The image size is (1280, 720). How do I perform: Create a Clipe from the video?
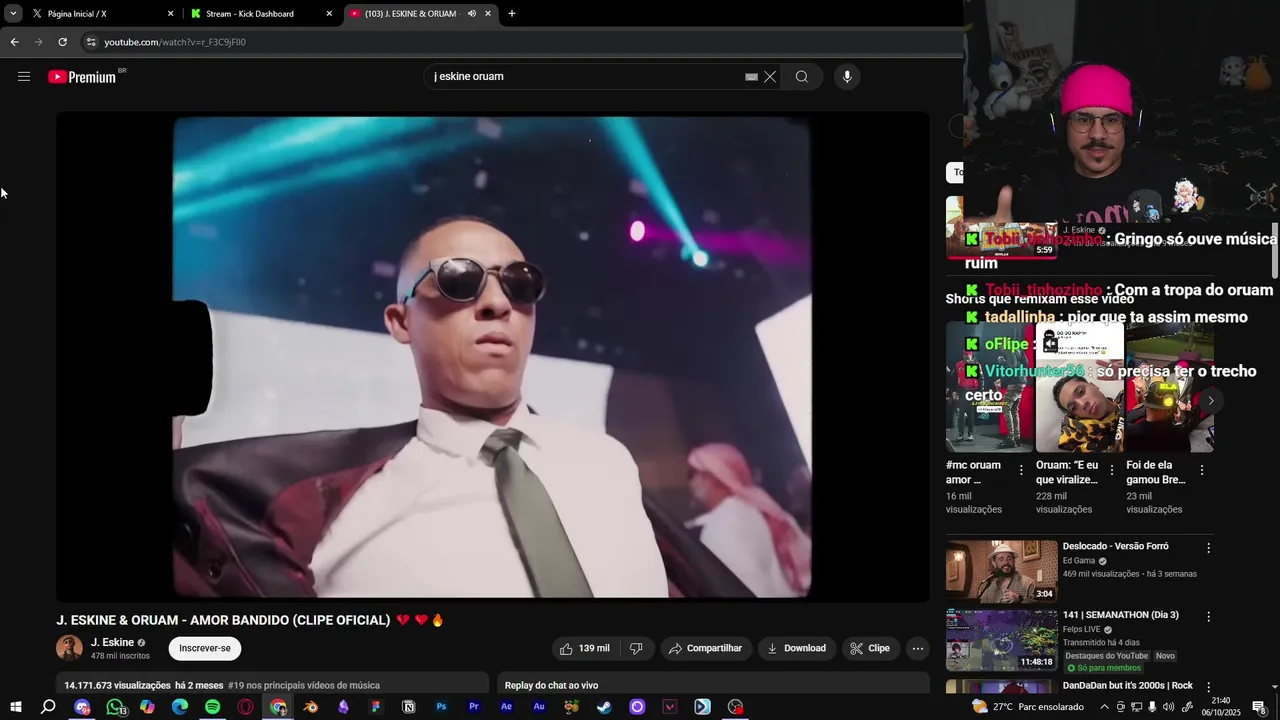(x=870, y=648)
